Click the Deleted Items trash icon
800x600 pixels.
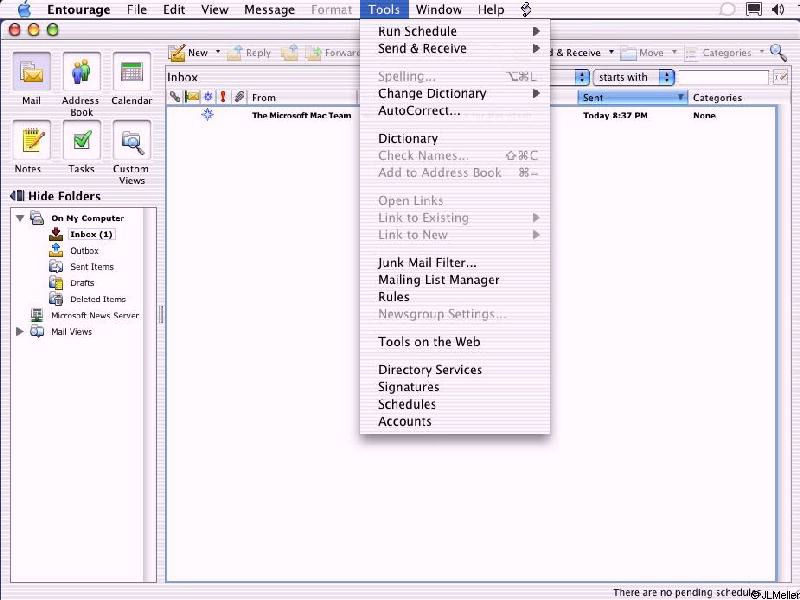tap(56, 299)
